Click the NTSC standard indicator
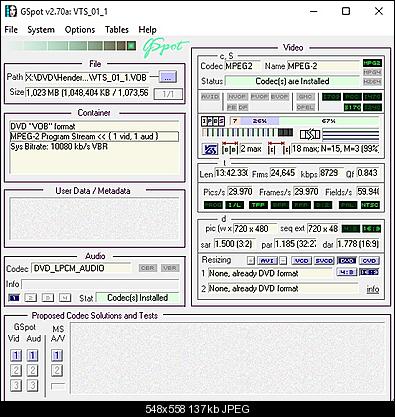Screen dimensions: 395x417 [370, 205]
